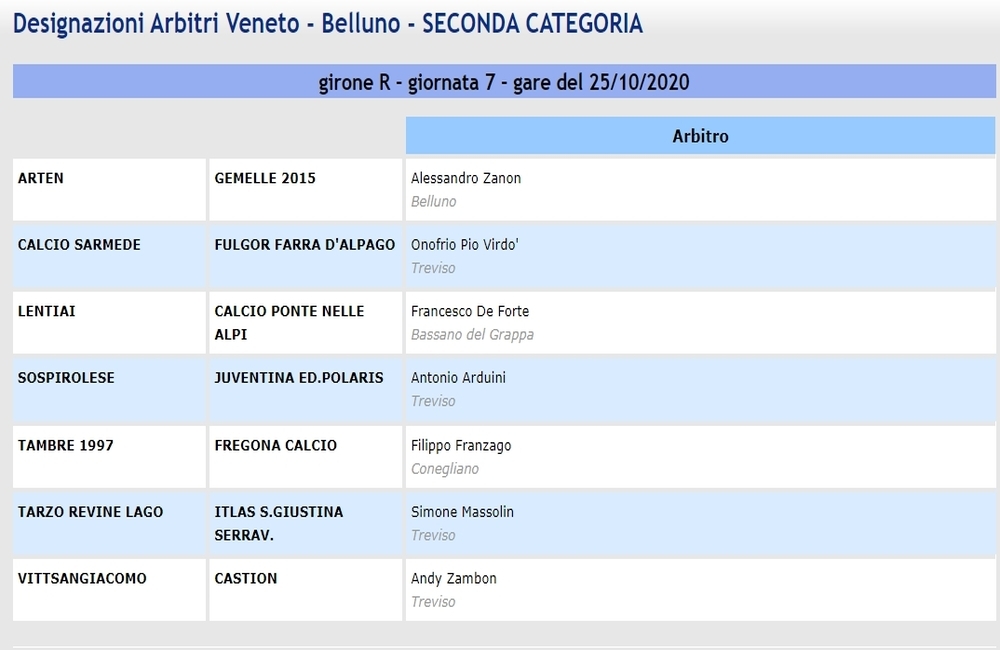Click CALCIO PONTE NELLE ALPI team
This screenshot has width=1000, height=650.
[289, 323]
